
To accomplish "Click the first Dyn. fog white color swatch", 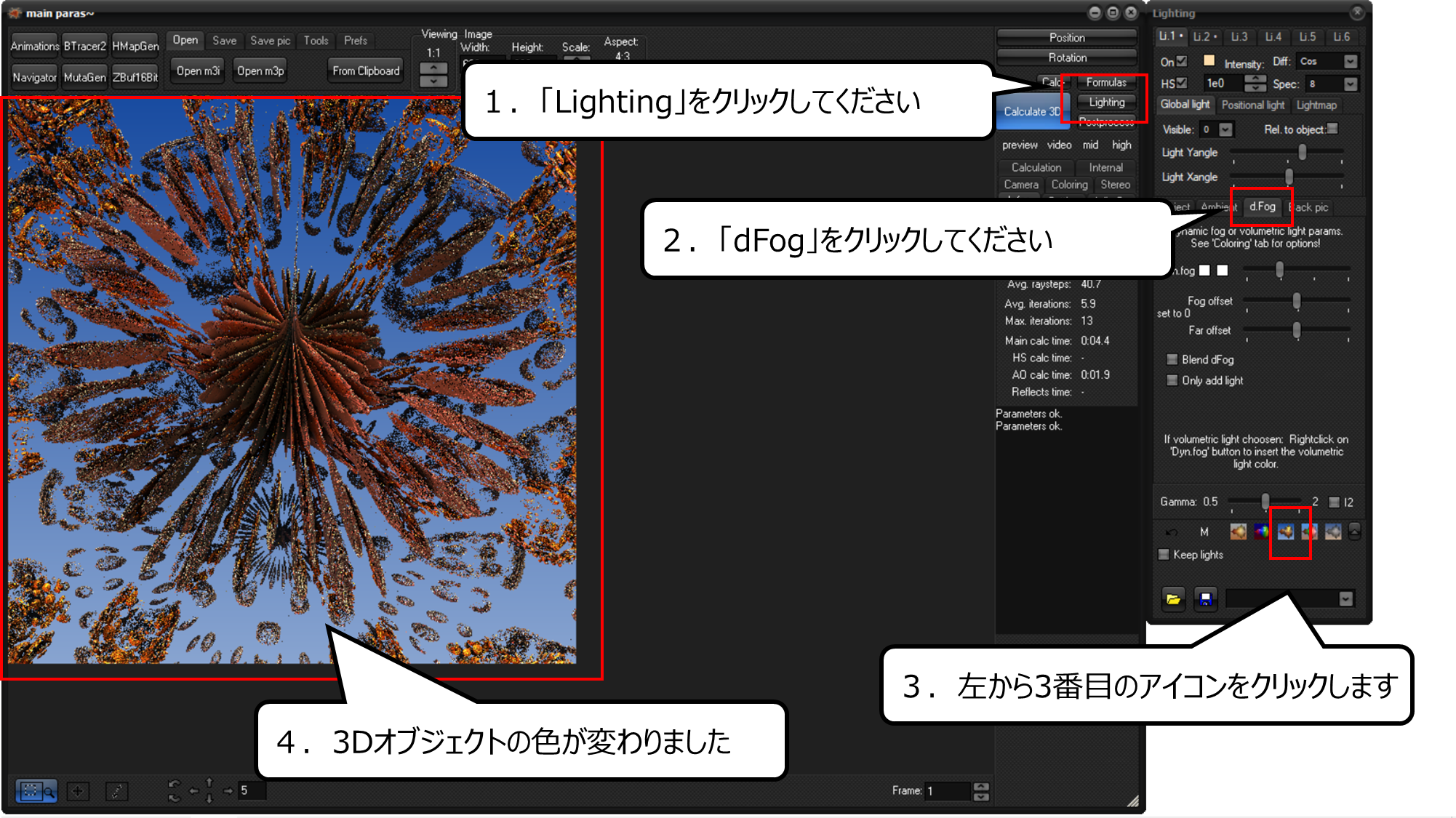I will (x=1204, y=270).
